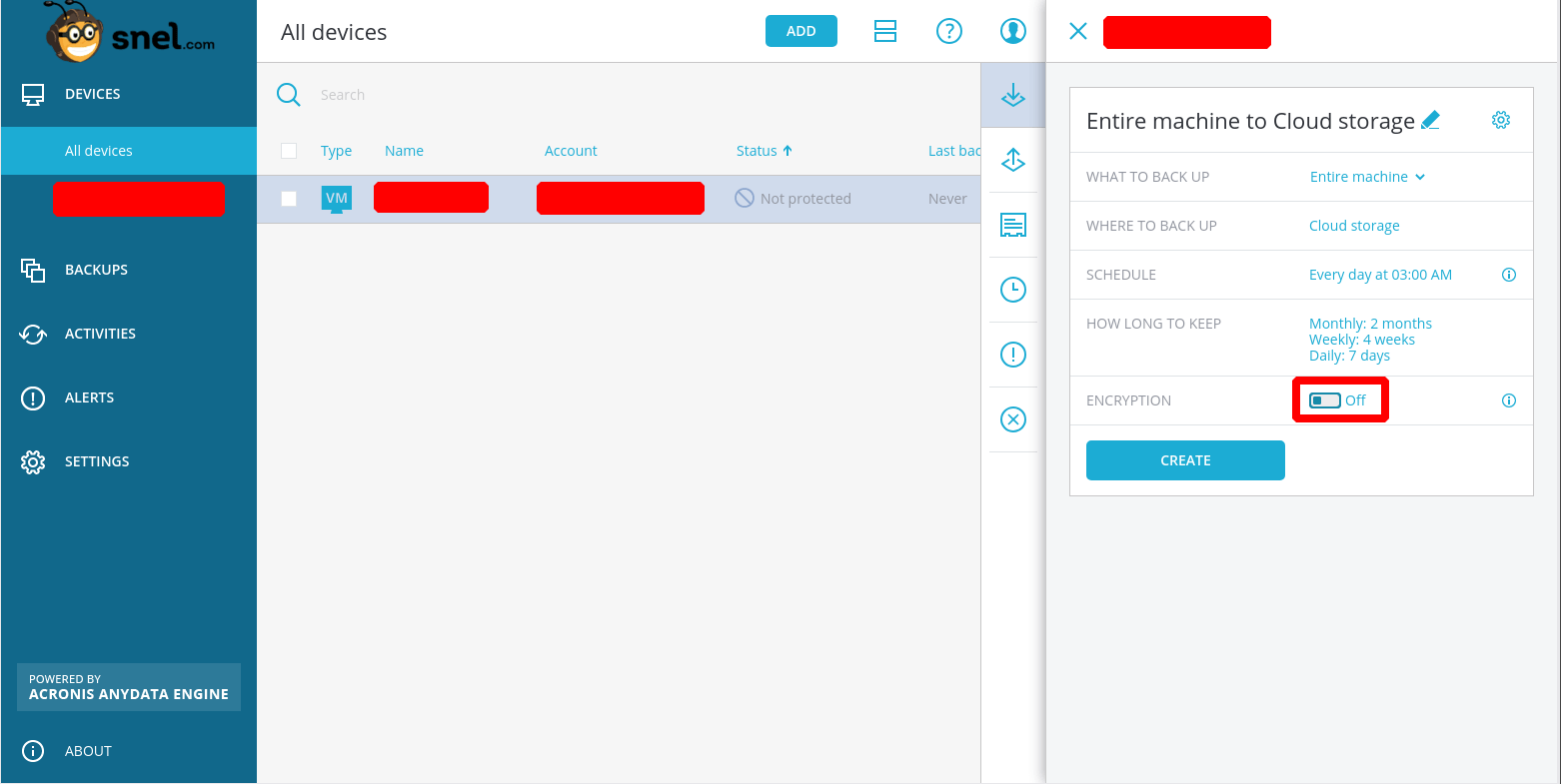Image resolution: width=1561 pixels, height=784 pixels.
Task: Open backup plan gear options
Action: (x=1500, y=120)
